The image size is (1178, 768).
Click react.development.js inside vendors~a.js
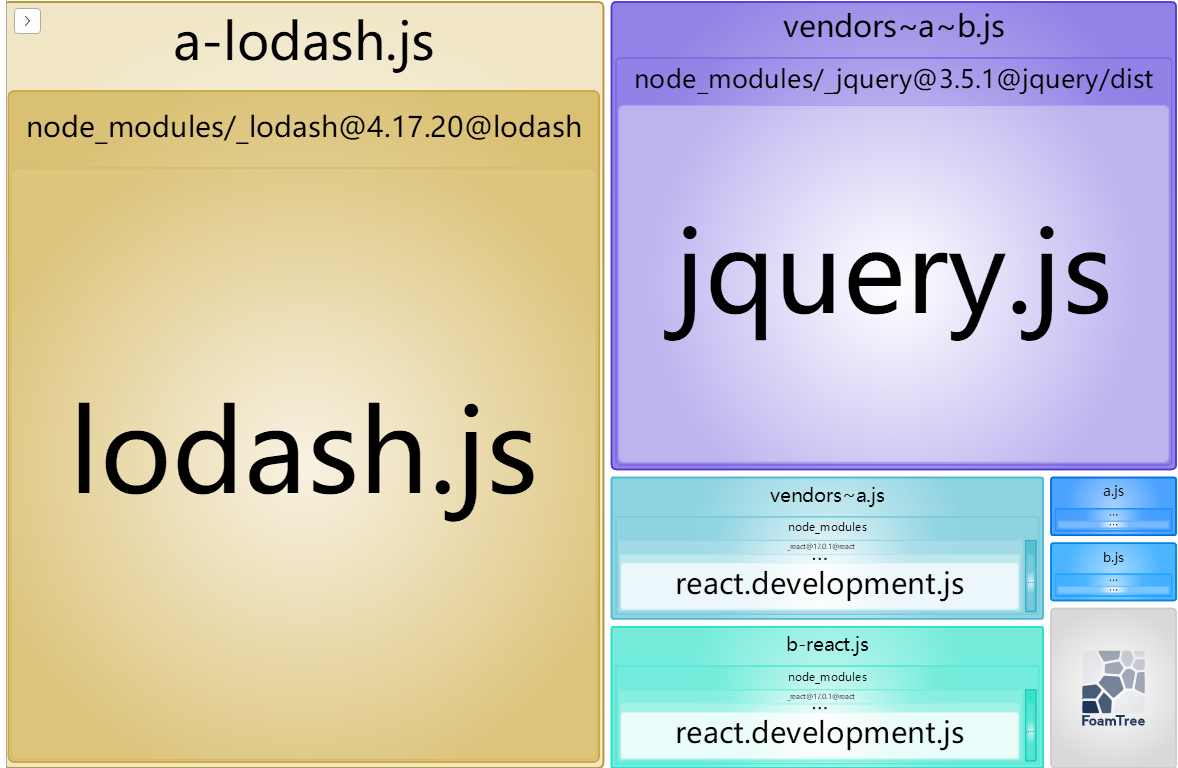point(820,585)
